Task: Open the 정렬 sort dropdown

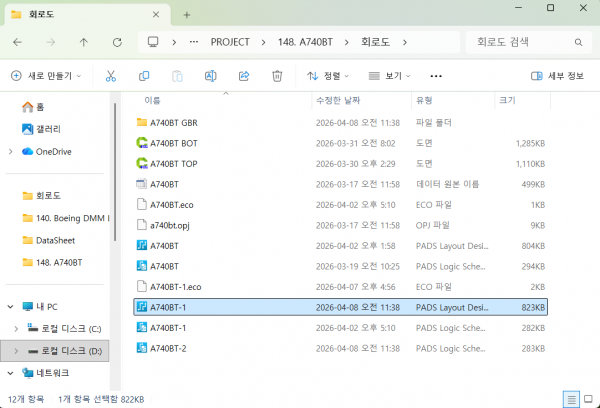Action: tap(330, 76)
